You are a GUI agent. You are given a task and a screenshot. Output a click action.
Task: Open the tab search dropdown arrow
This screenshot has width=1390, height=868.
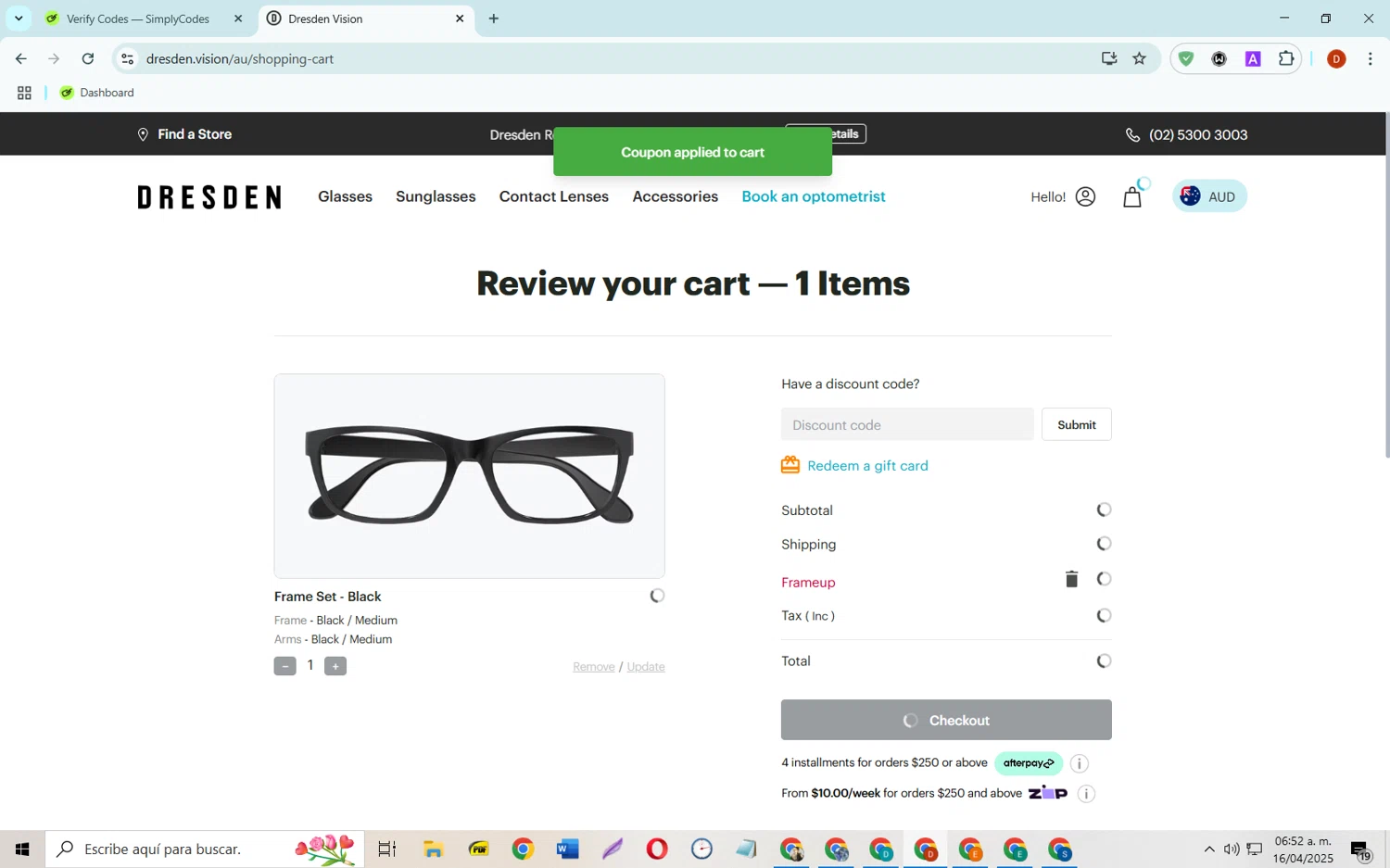[x=19, y=19]
